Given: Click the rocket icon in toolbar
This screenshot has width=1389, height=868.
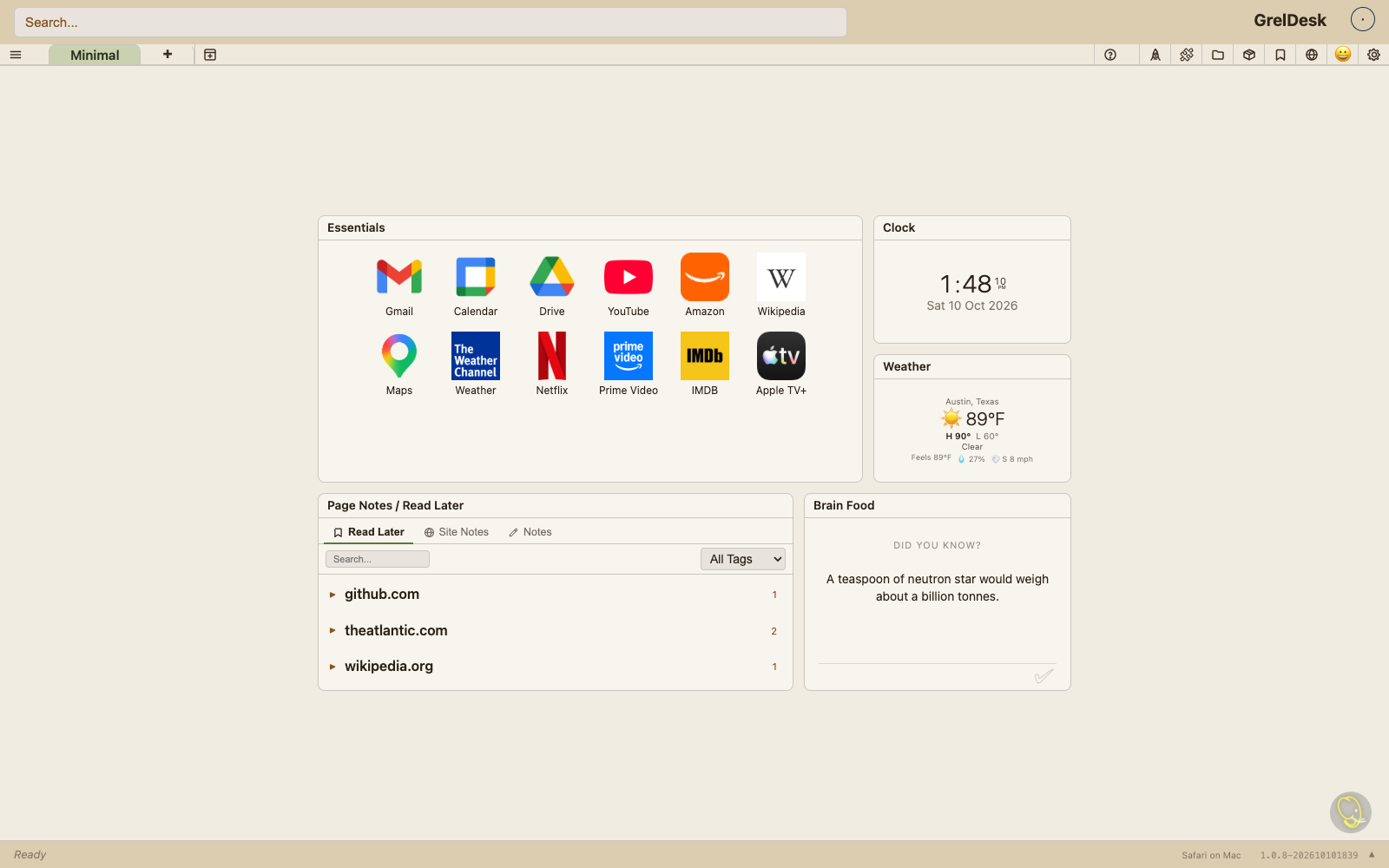Looking at the screenshot, I should 1155,55.
